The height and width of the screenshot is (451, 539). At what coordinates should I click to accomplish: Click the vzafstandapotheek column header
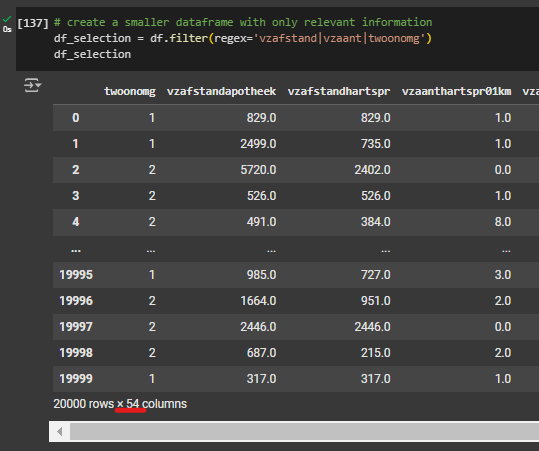click(221, 91)
